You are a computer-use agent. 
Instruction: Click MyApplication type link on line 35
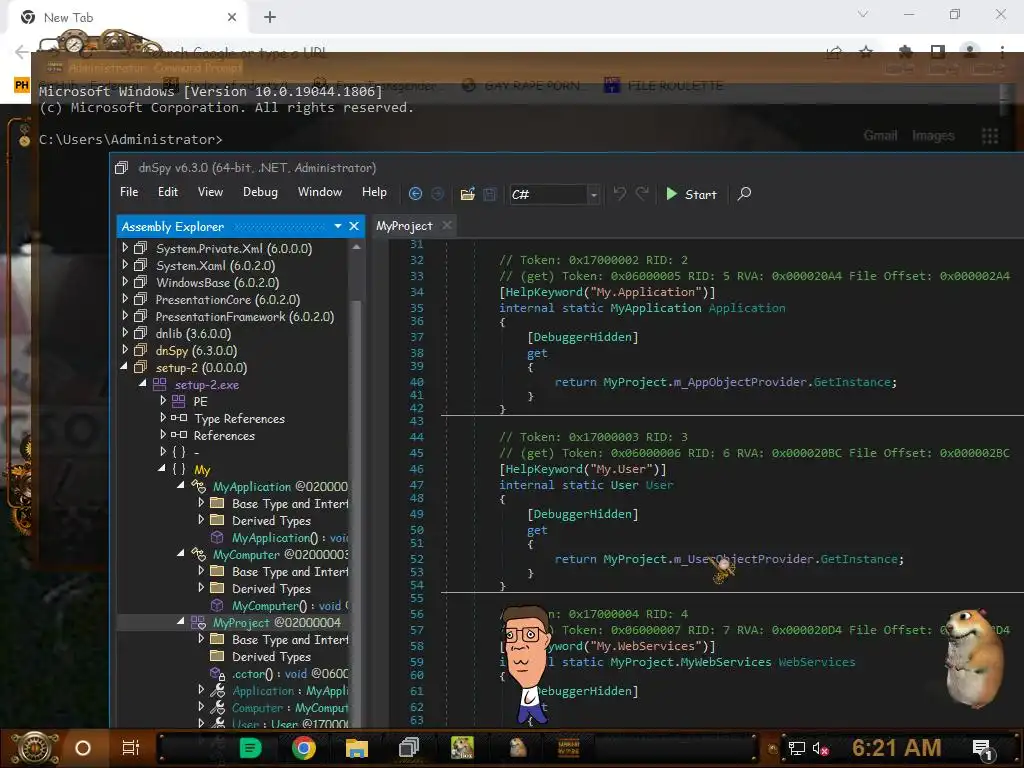pyautogui.click(x=656, y=308)
